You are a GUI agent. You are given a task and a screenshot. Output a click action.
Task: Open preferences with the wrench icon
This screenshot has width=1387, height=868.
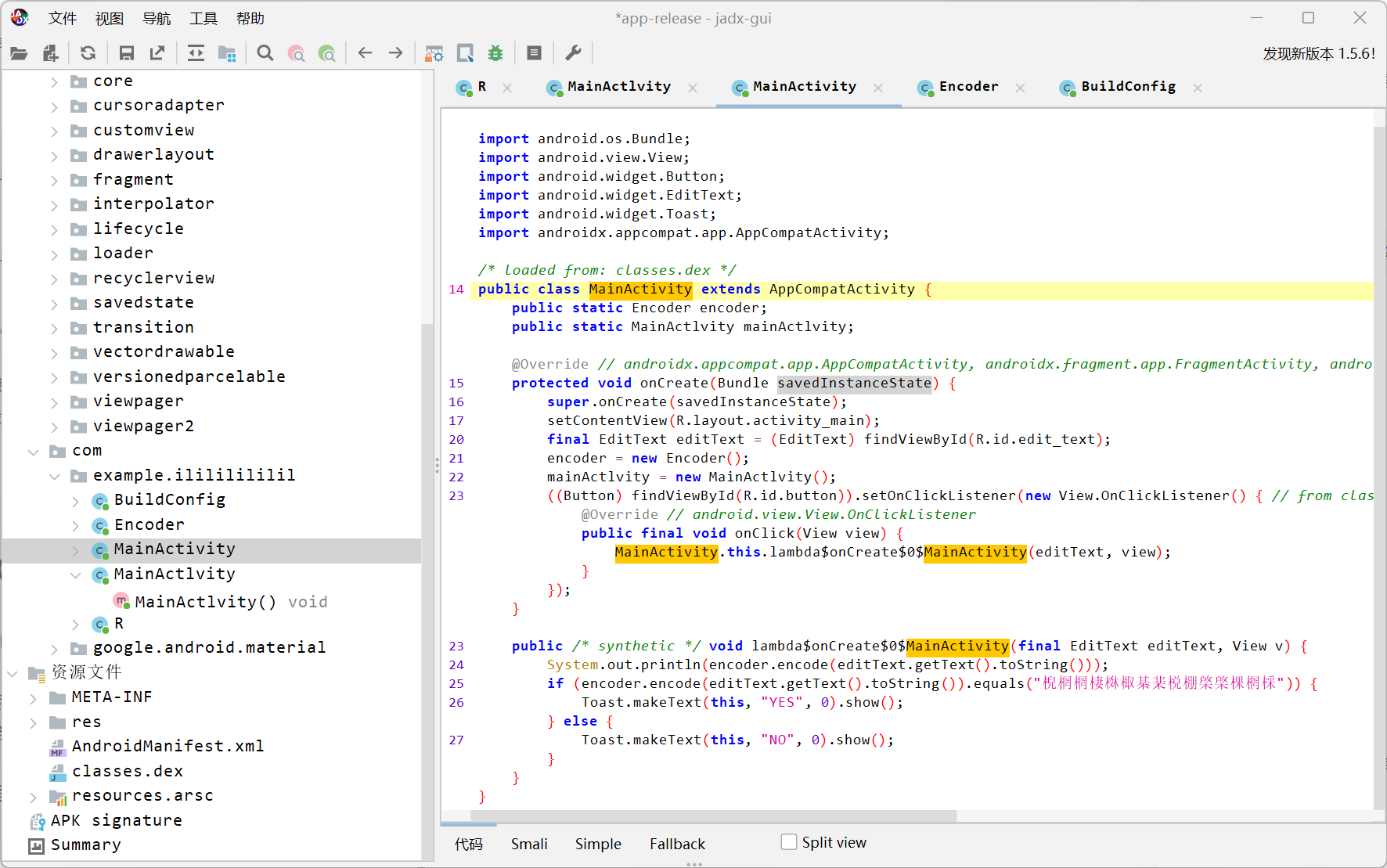pos(573,53)
